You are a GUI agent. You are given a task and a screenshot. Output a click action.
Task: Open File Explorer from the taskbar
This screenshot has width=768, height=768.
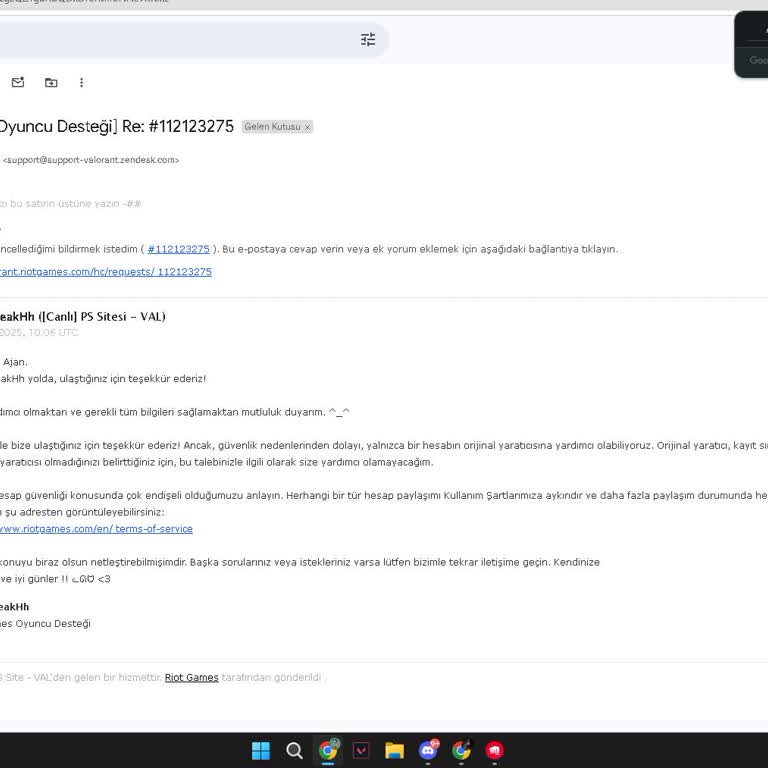[x=394, y=750]
